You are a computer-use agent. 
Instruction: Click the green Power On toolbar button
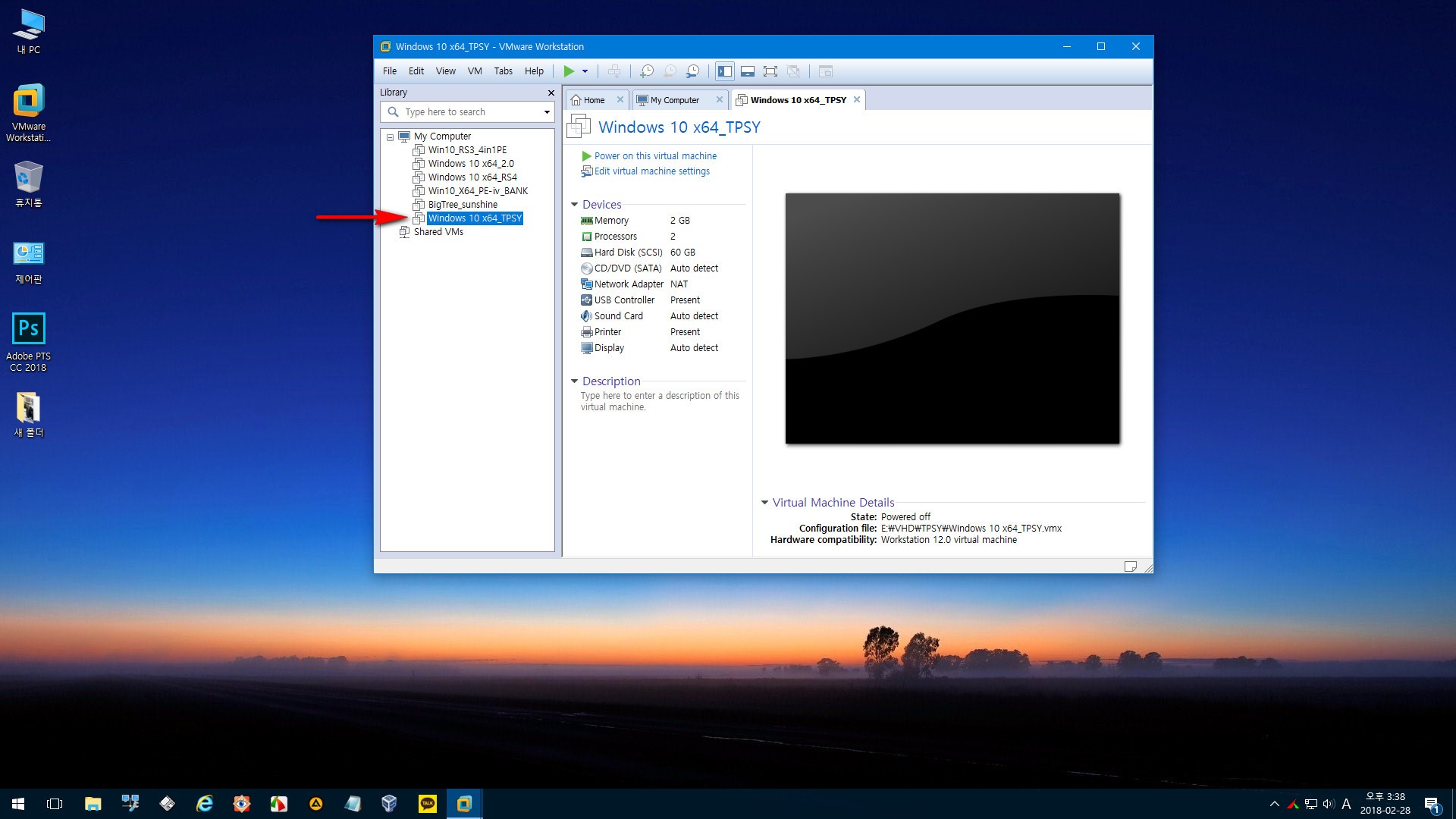(x=569, y=71)
